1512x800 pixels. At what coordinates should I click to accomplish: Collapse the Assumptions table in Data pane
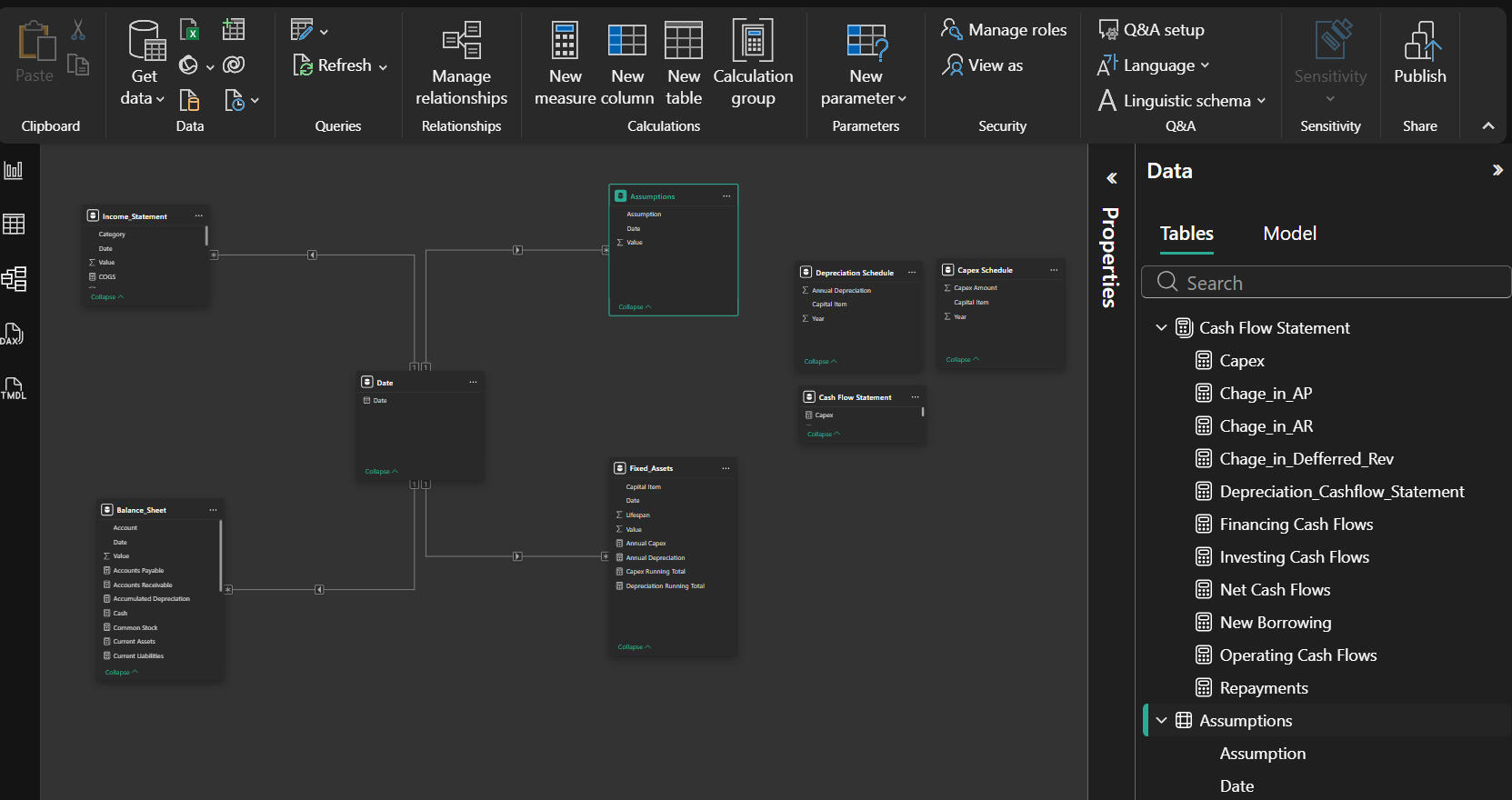(x=1161, y=721)
